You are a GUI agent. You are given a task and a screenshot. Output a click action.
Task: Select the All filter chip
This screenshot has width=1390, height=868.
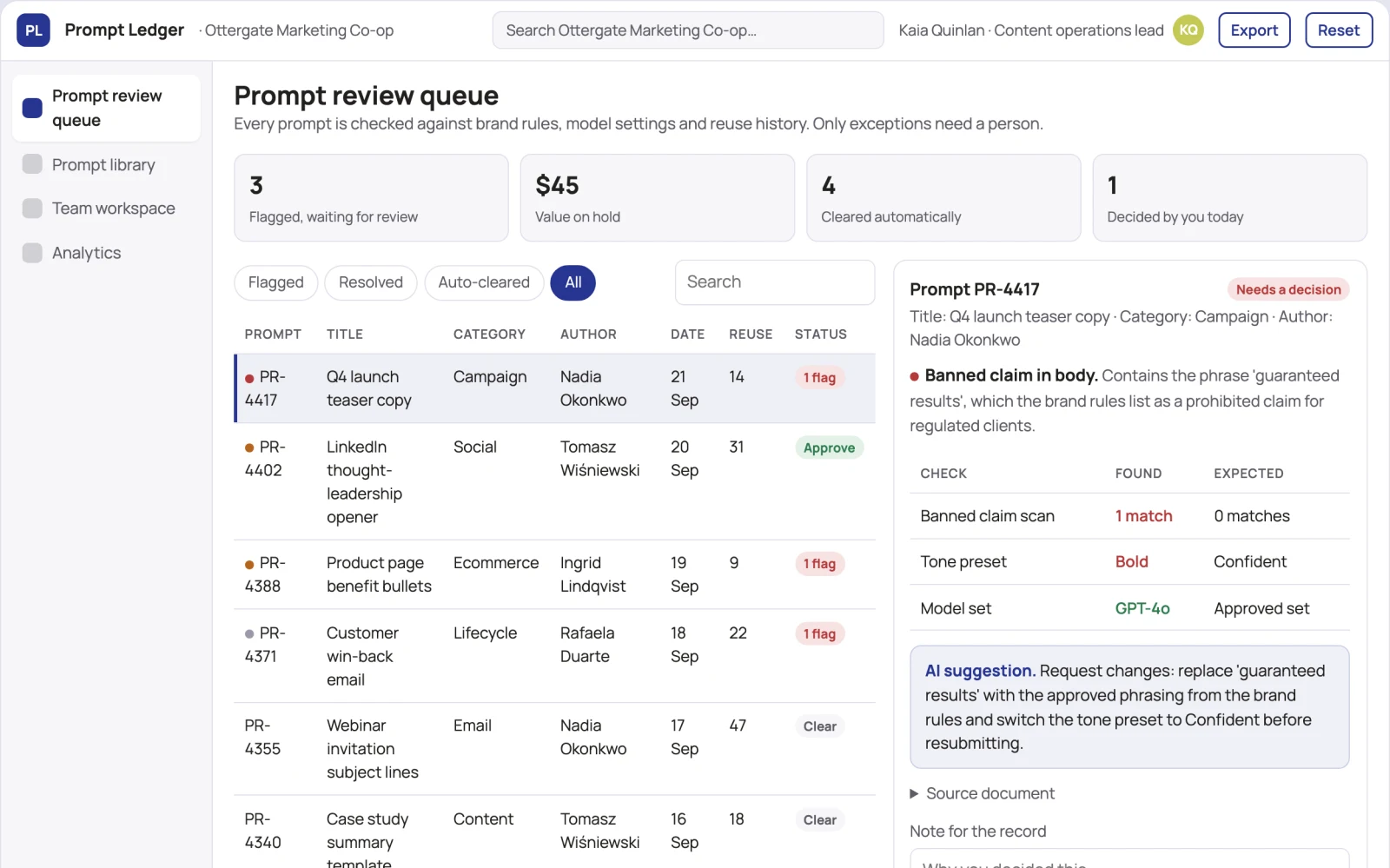coord(573,282)
